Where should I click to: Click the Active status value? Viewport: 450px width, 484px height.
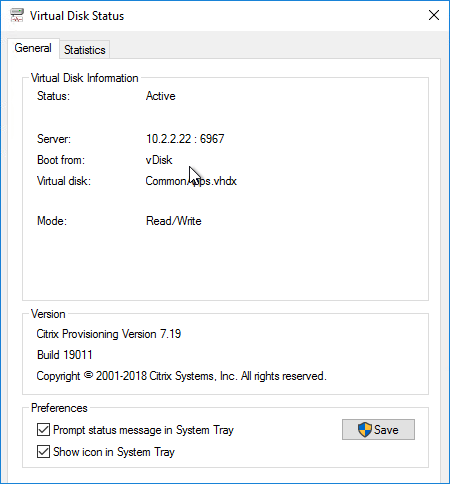160,96
